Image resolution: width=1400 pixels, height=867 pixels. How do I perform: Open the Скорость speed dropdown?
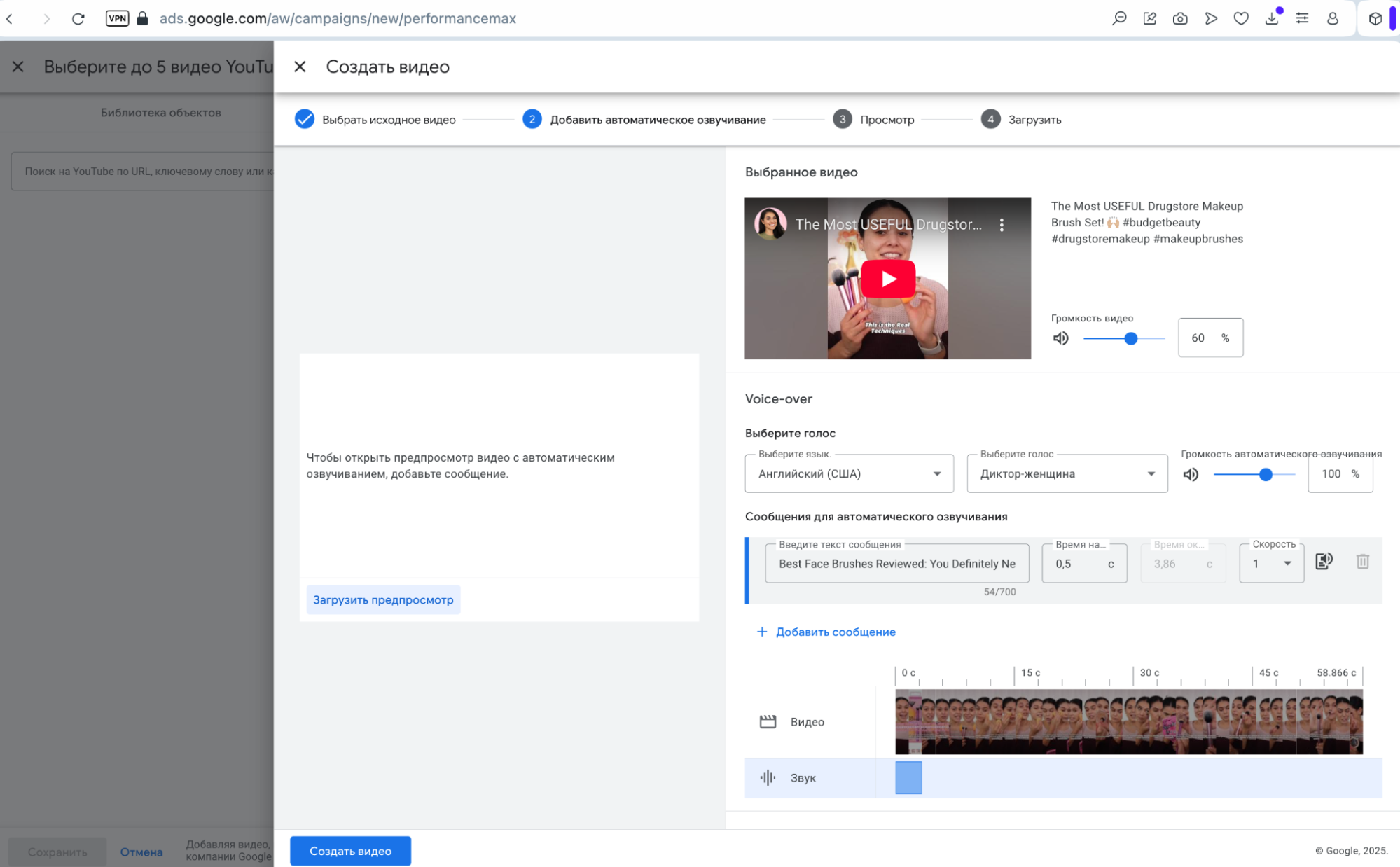(1271, 564)
